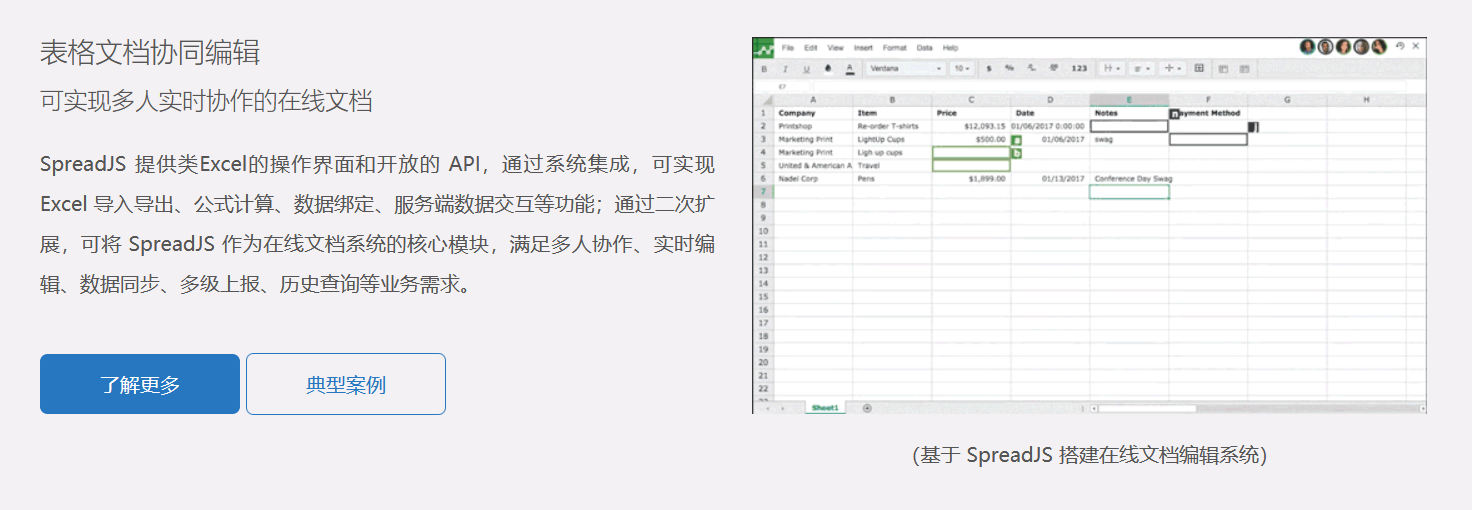Select highlighted column header E
This screenshot has height=510, width=1472.
tap(1129, 100)
